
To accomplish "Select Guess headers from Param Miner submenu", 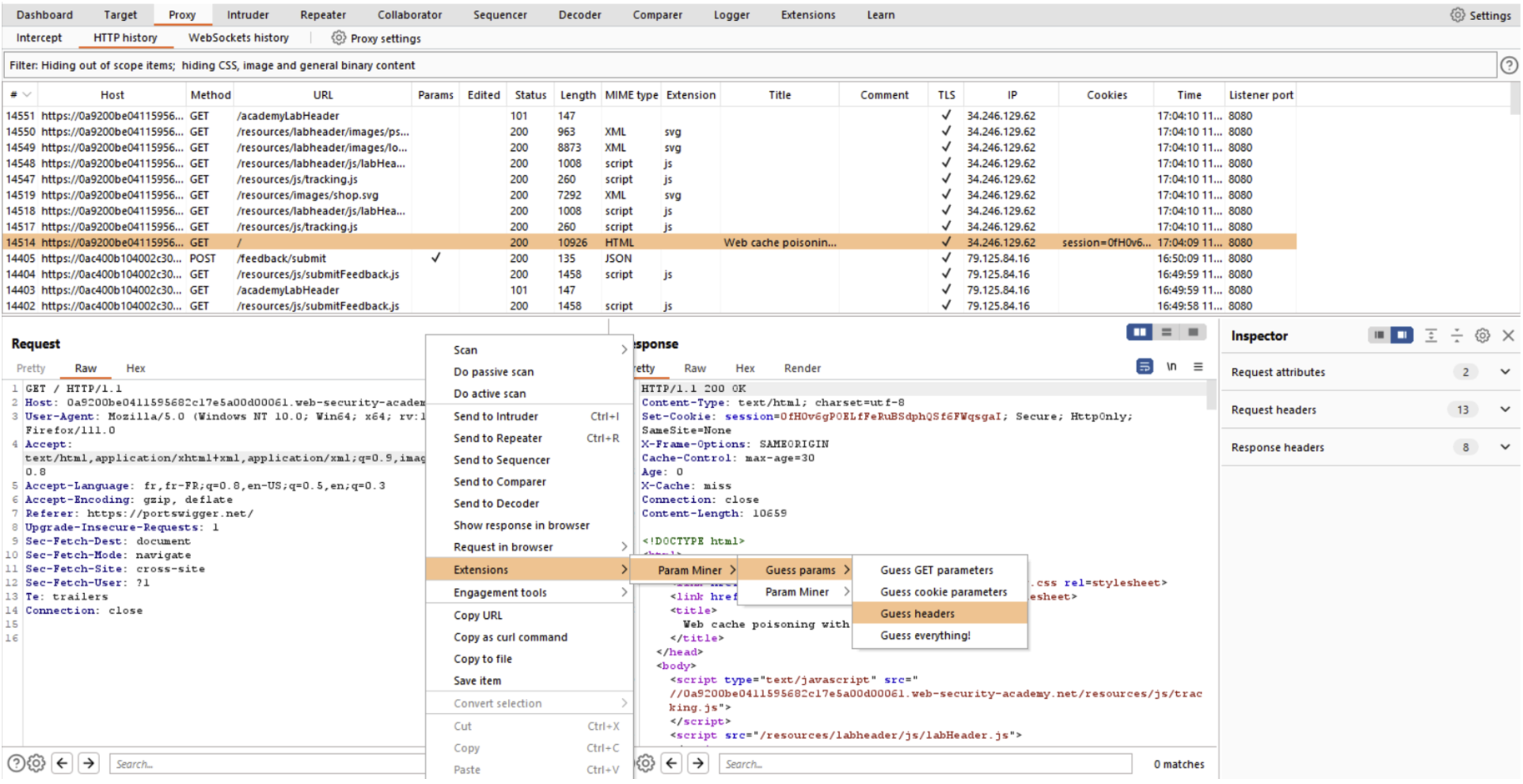I will [x=917, y=614].
